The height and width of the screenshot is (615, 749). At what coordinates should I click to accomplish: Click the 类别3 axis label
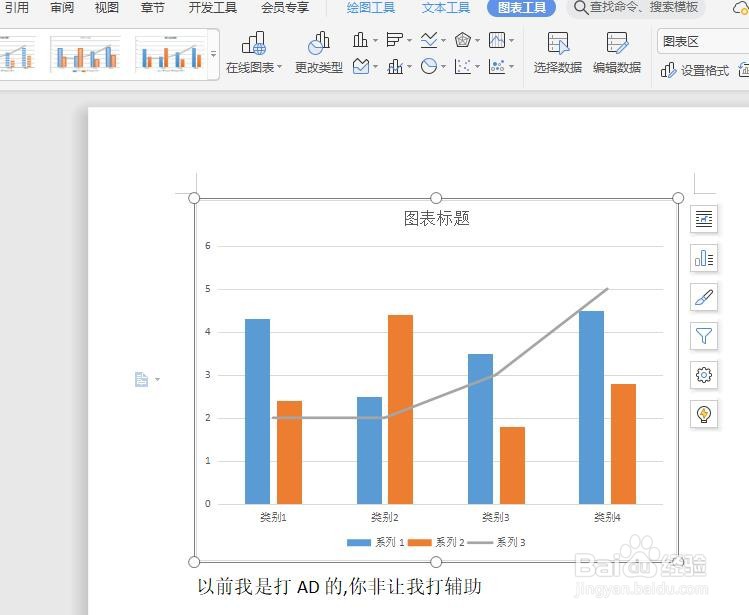496,517
